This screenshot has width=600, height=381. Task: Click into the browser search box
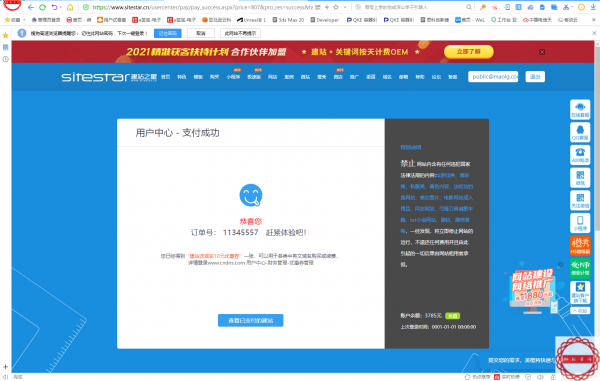[x=413, y=7]
